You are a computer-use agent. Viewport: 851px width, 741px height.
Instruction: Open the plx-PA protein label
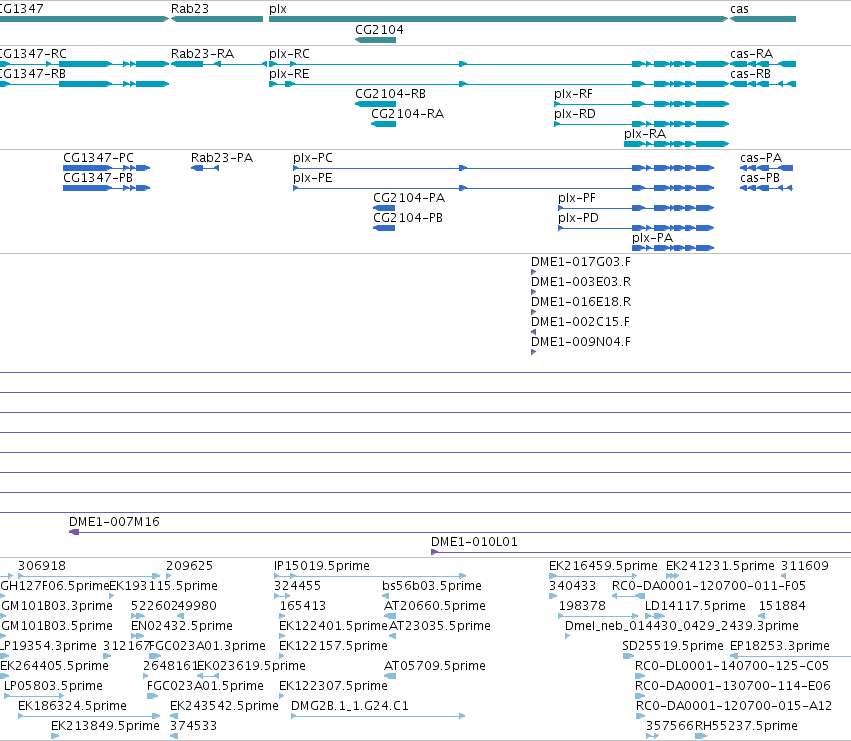pos(652,238)
